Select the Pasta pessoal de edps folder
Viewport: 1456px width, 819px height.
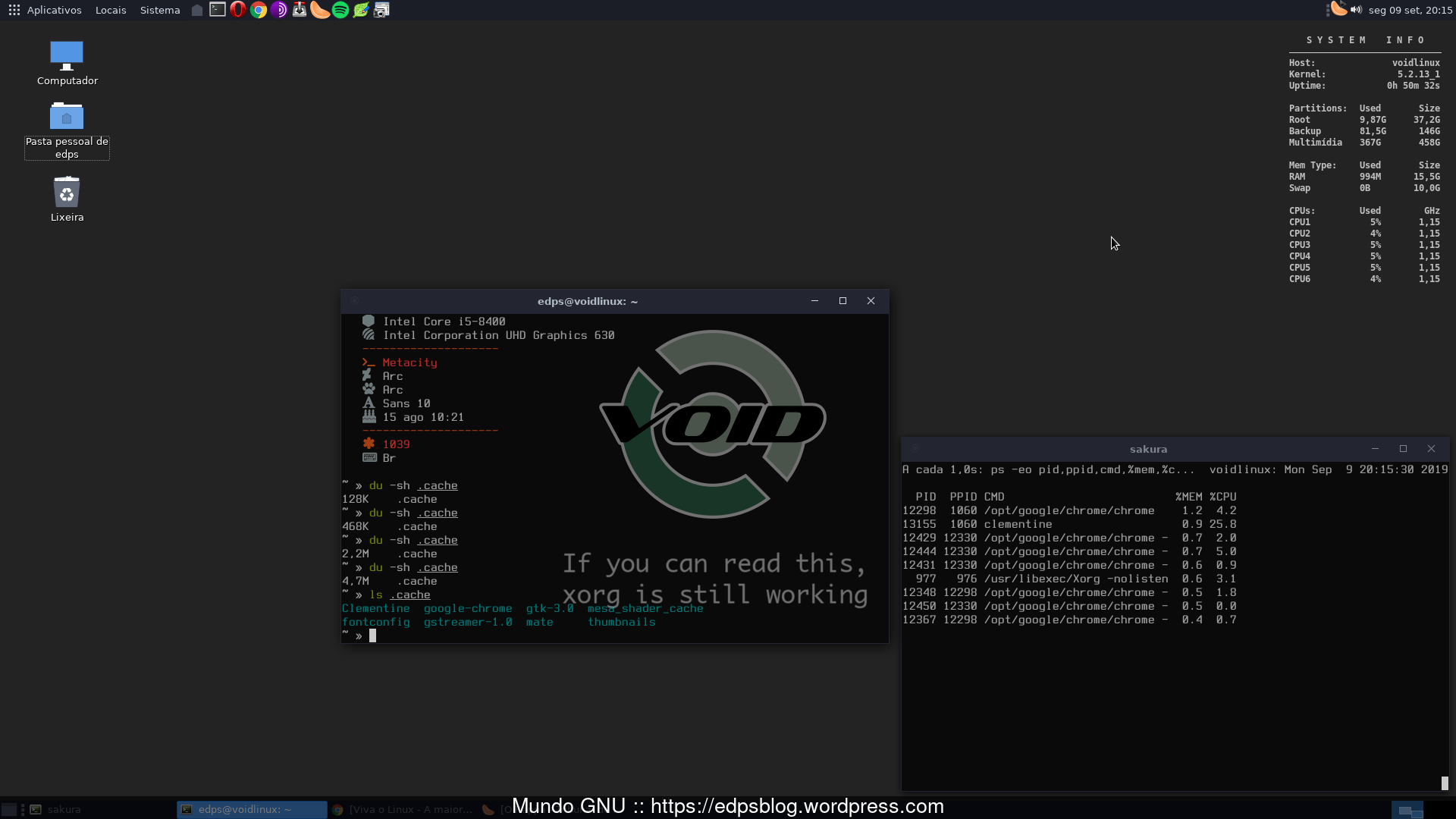(x=67, y=130)
